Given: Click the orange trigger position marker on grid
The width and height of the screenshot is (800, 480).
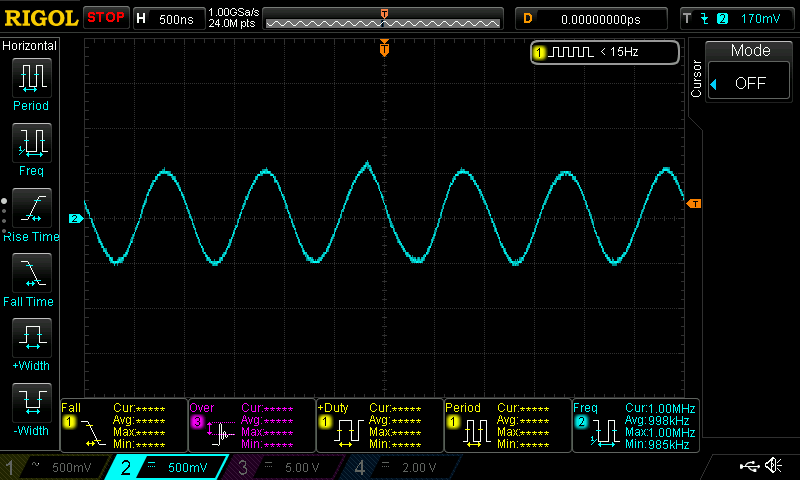Looking at the screenshot, I should 384,49.
